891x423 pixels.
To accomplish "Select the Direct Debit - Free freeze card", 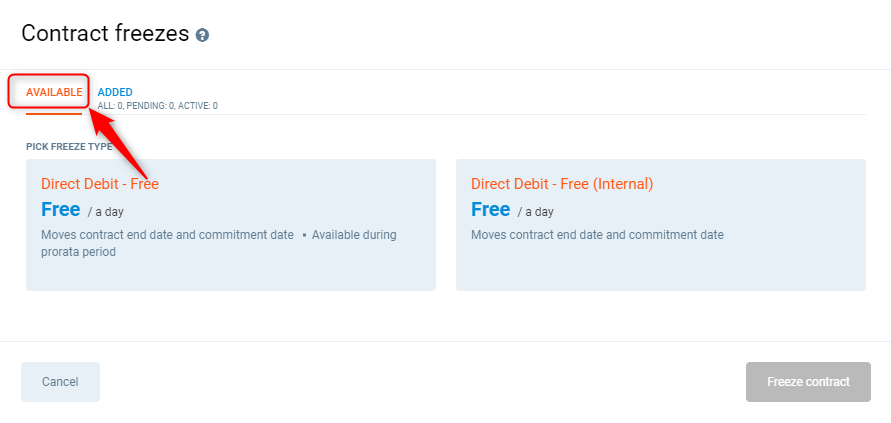I will (230, 225).
